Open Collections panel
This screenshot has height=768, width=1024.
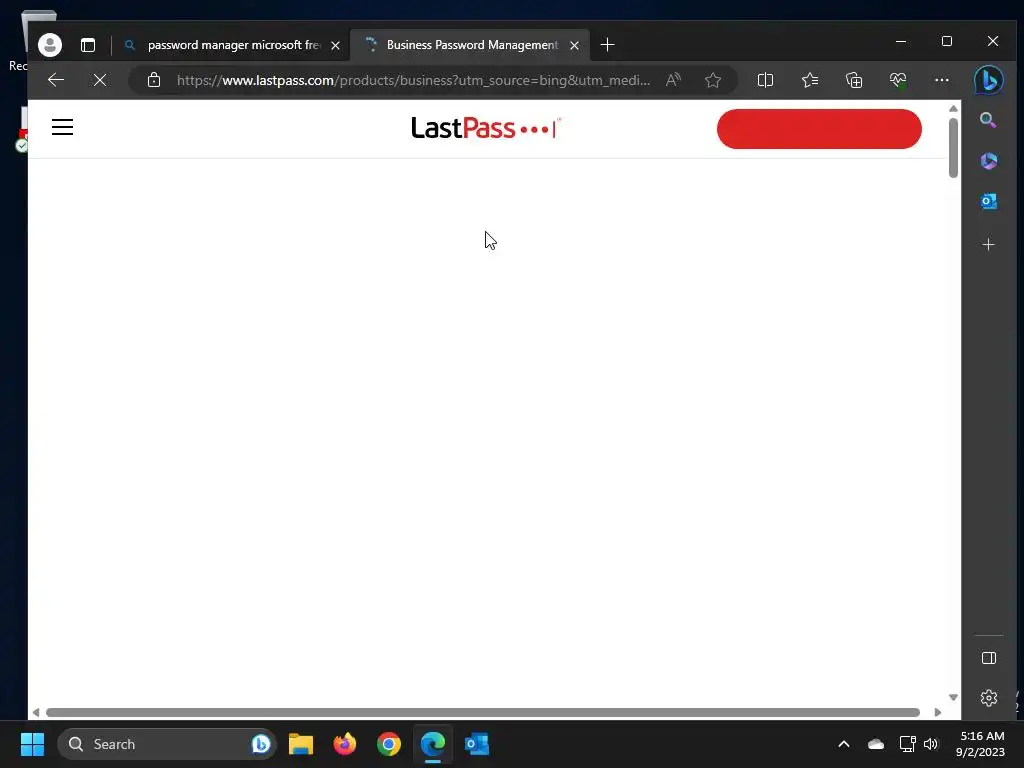854,80
